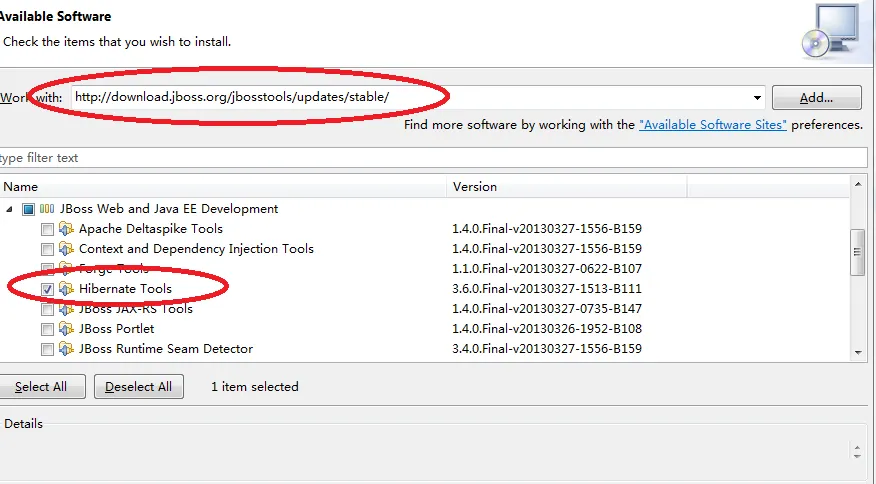The image size is (876, 484).
Task: Check Context and Dependency Injection Tools checkbox
Action: click(47, 249)
